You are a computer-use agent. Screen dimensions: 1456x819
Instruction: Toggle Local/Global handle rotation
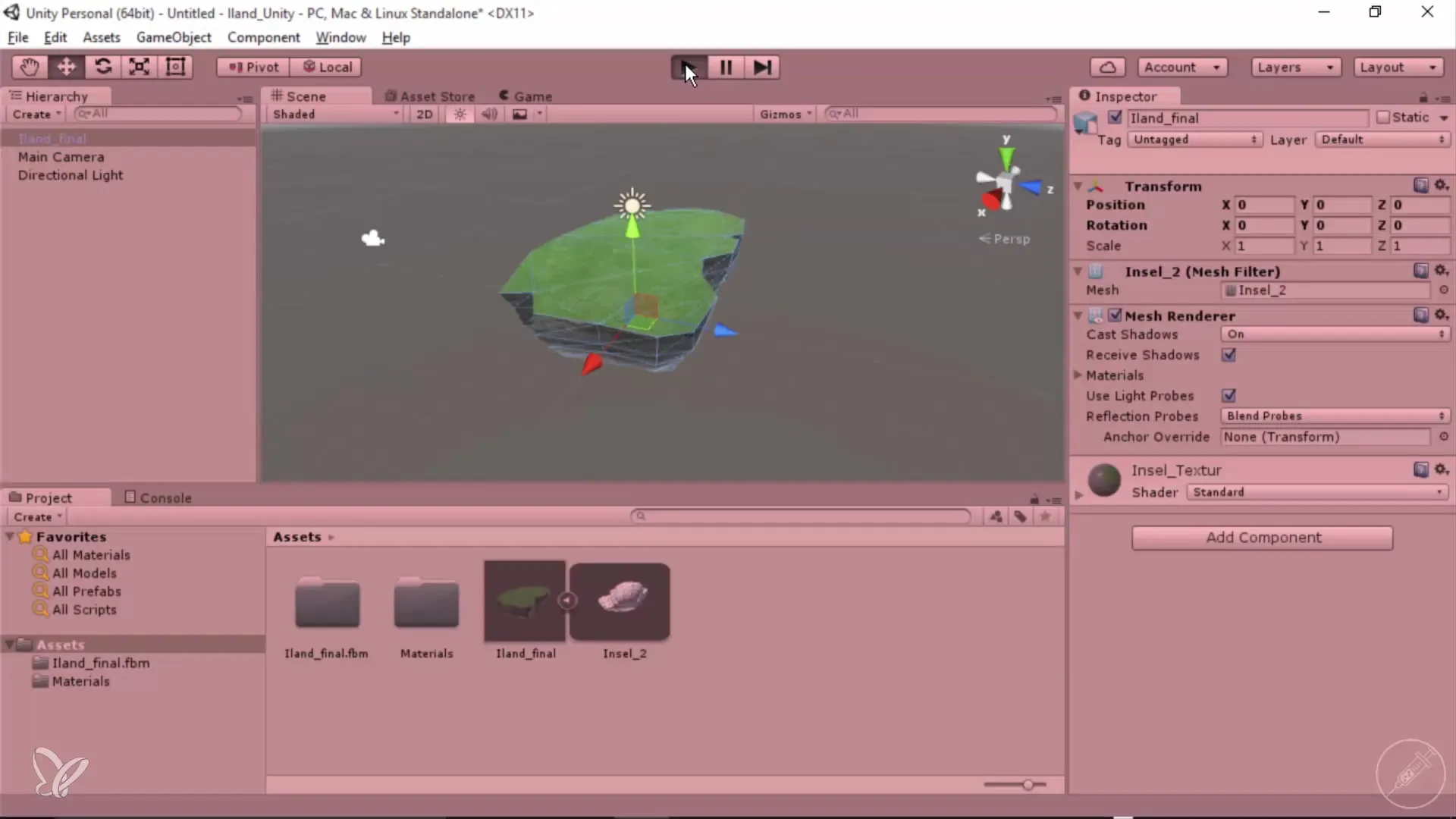(x=328, y=67)
